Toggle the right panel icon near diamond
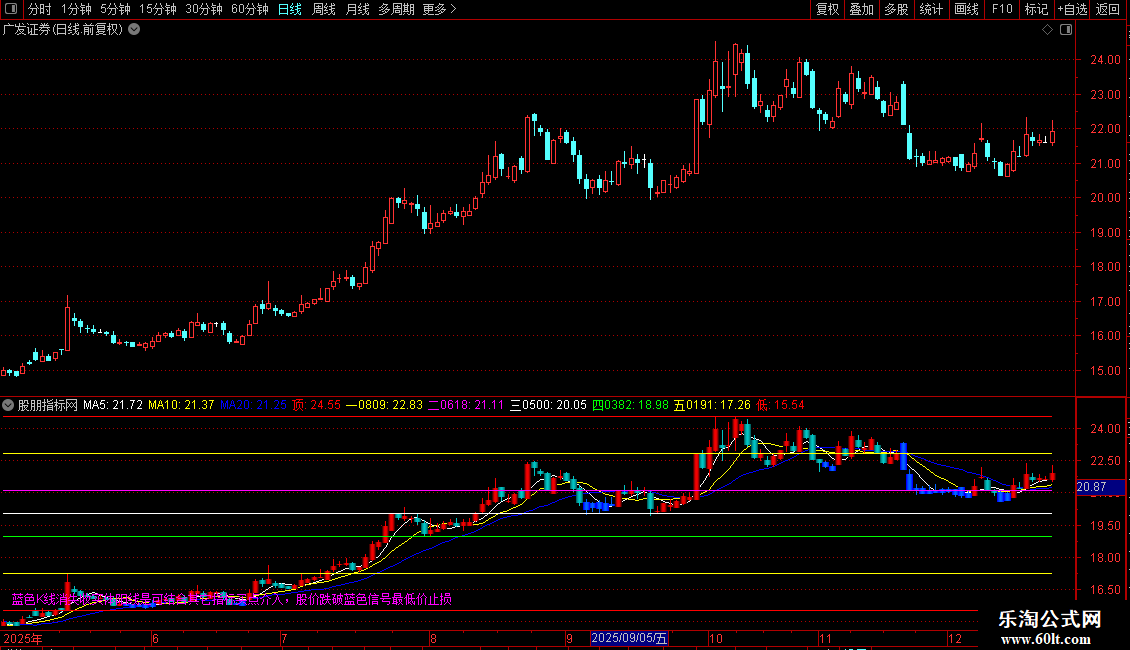 click(1066, 30)
